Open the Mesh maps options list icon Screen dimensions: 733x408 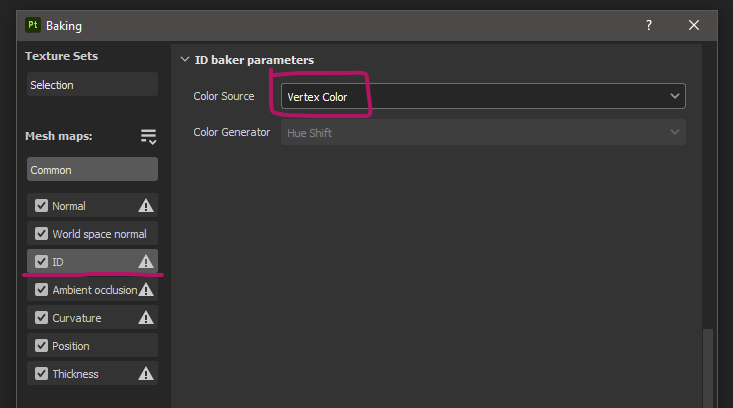click(x=149, y=136)
